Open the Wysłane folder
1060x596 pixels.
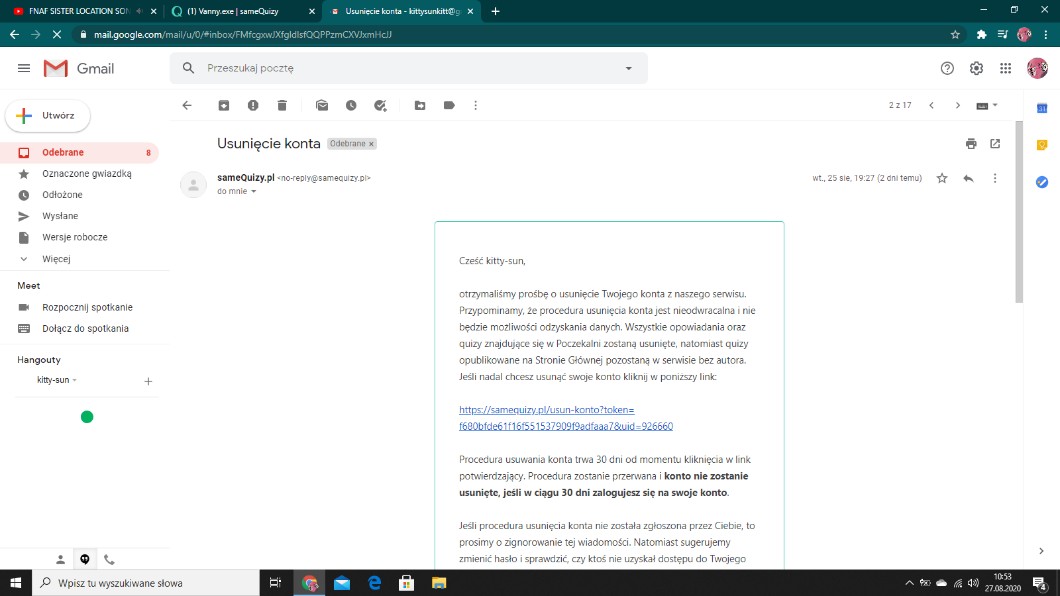[60, 216]
